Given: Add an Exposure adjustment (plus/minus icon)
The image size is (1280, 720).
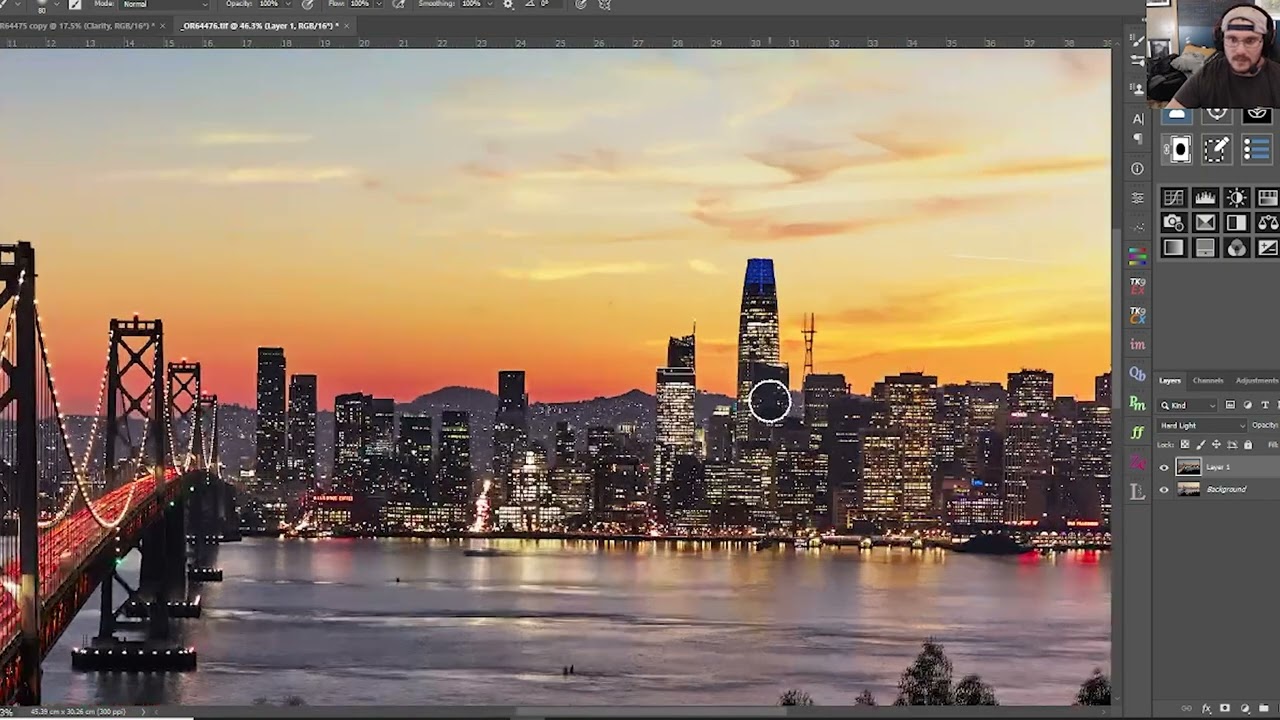Looking at the screenshot, I should coord(1268,248).
